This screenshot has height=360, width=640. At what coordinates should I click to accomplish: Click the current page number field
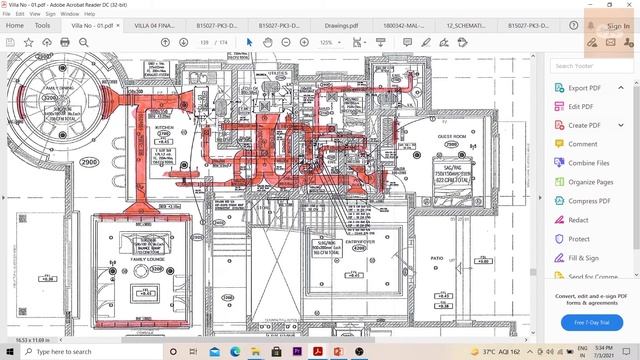pos(204,42)
